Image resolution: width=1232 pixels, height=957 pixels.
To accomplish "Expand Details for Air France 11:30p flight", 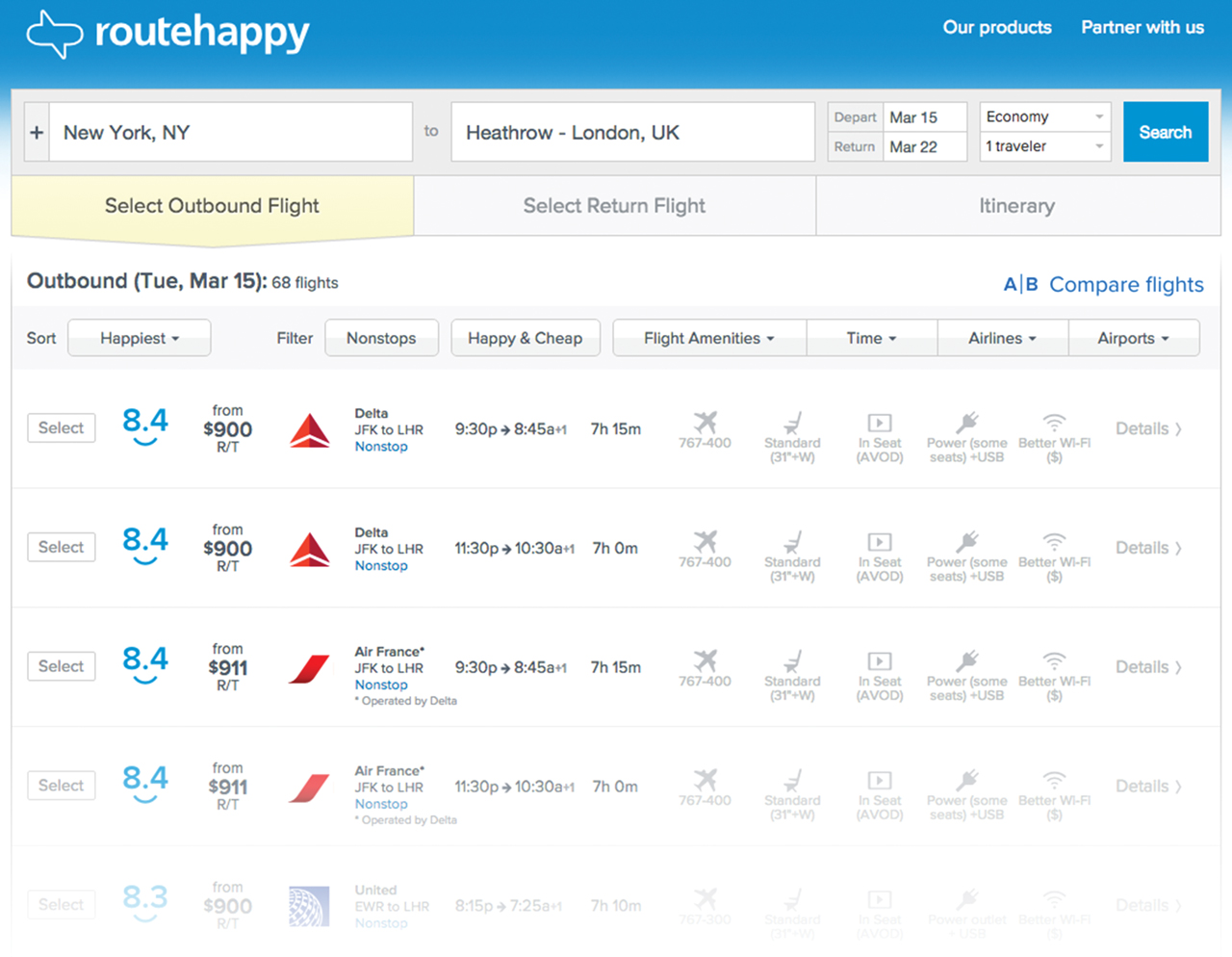I will [x=1148, y=787].
